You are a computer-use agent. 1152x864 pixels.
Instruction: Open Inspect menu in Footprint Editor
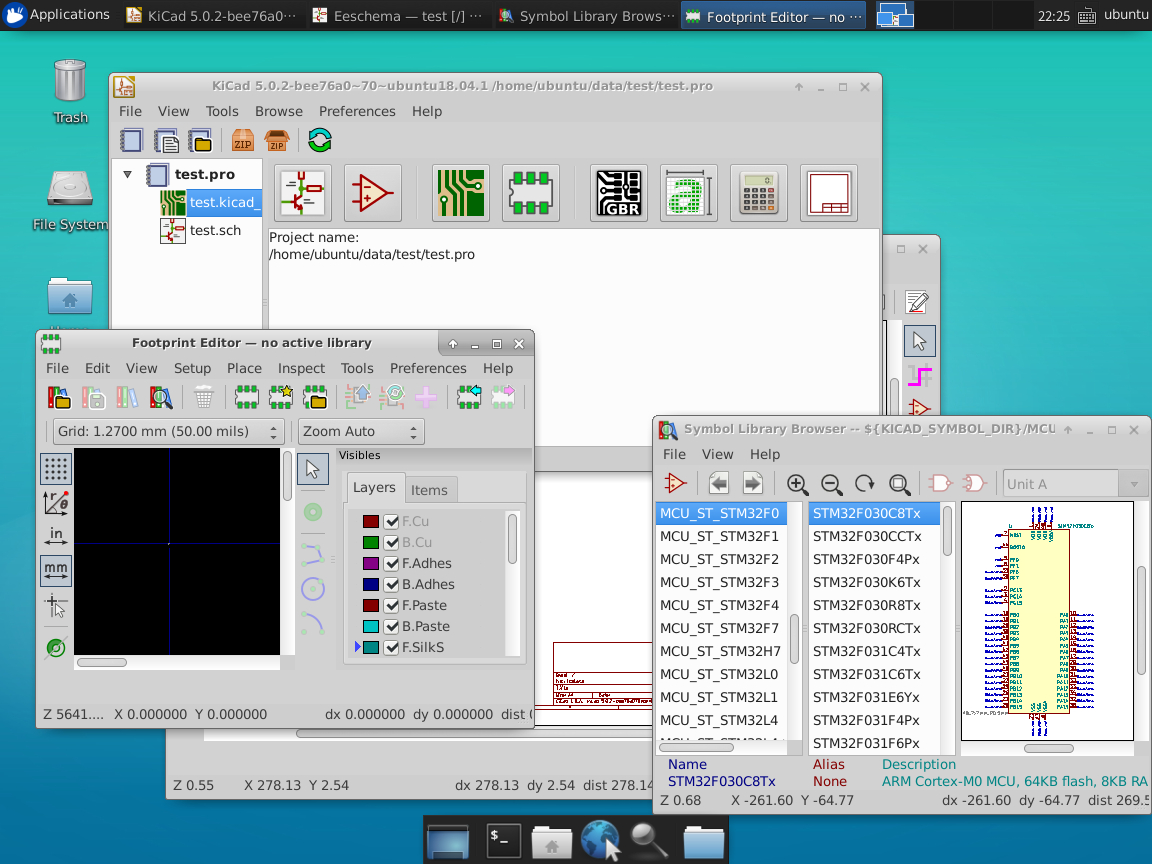point(300,368)
